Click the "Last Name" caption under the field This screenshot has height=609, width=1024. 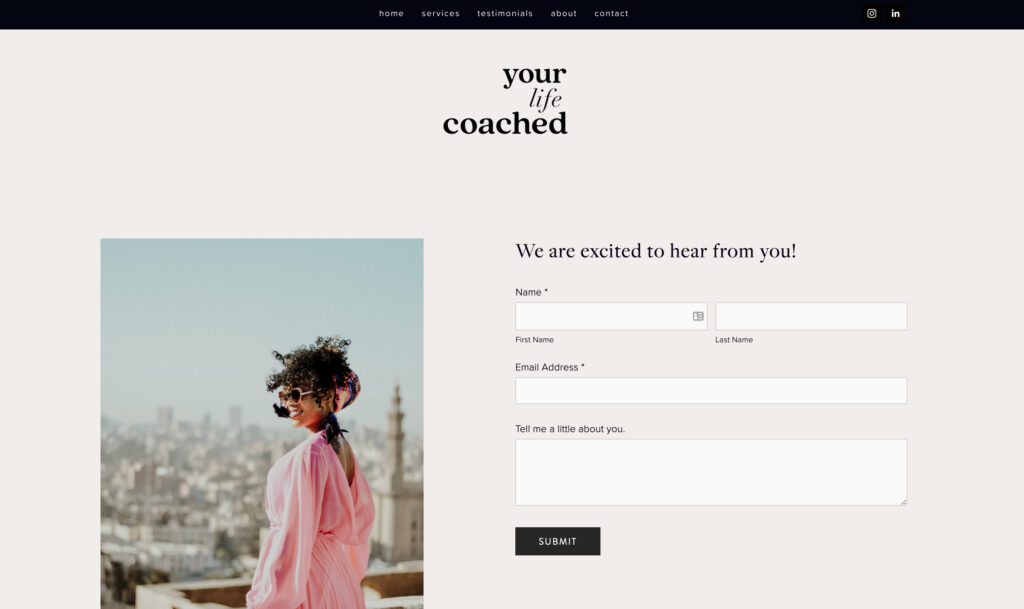(734, 340)
